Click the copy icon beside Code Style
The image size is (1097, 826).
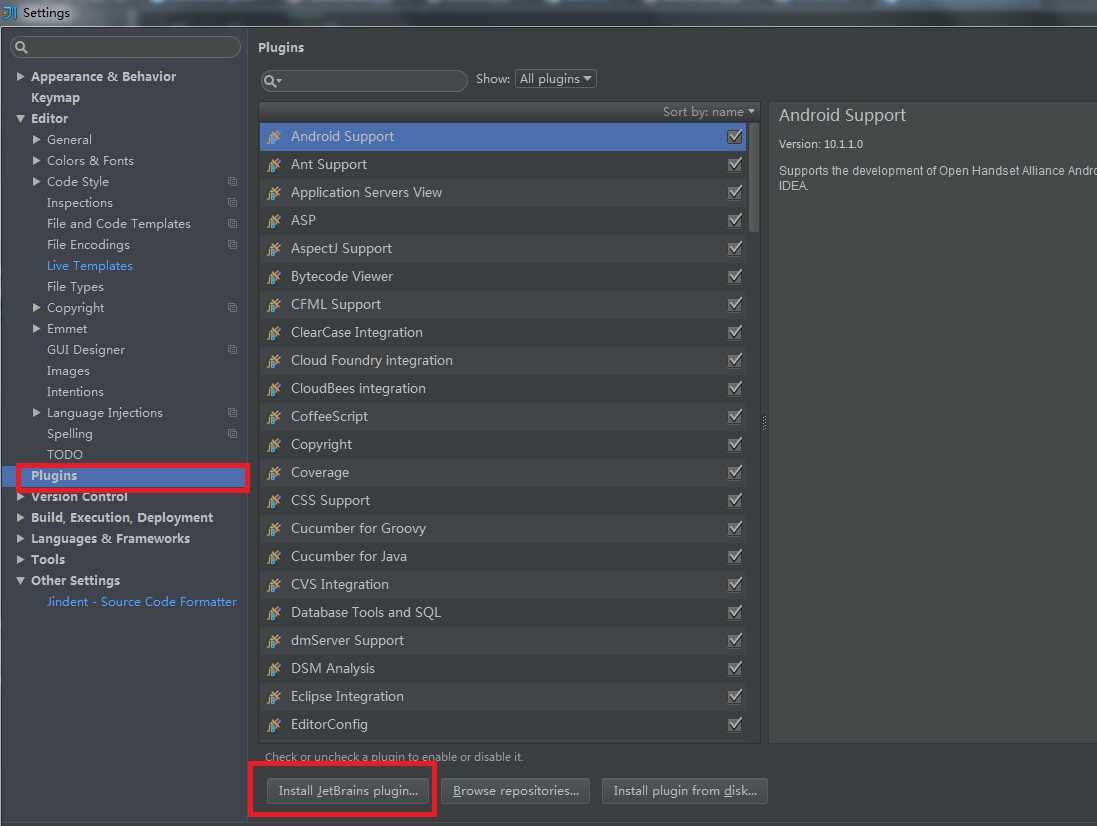coord(232,182)
